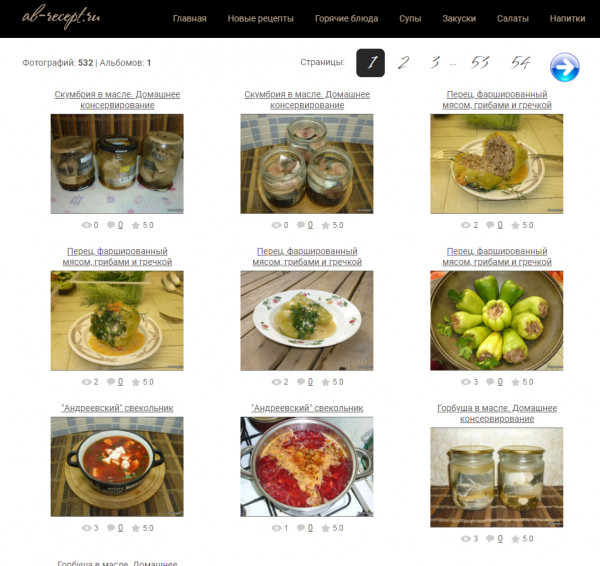This screenshot has width=600, height=566.
Task: Click views eye icon under borscht bowl photo
Action: click(86, 528)
